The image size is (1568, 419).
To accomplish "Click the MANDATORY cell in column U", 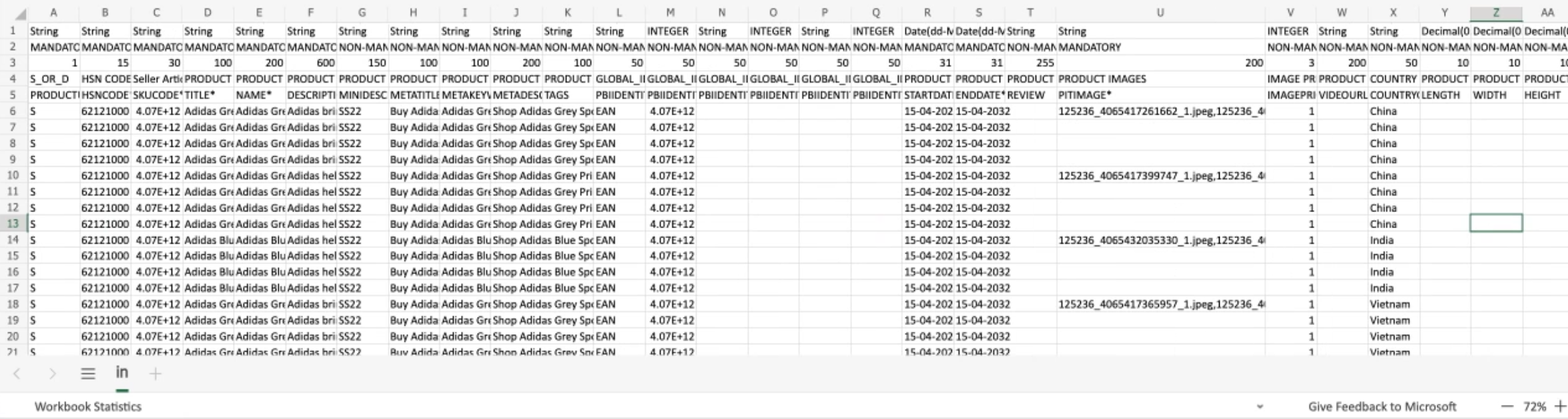I will [x=1161, y=47].
